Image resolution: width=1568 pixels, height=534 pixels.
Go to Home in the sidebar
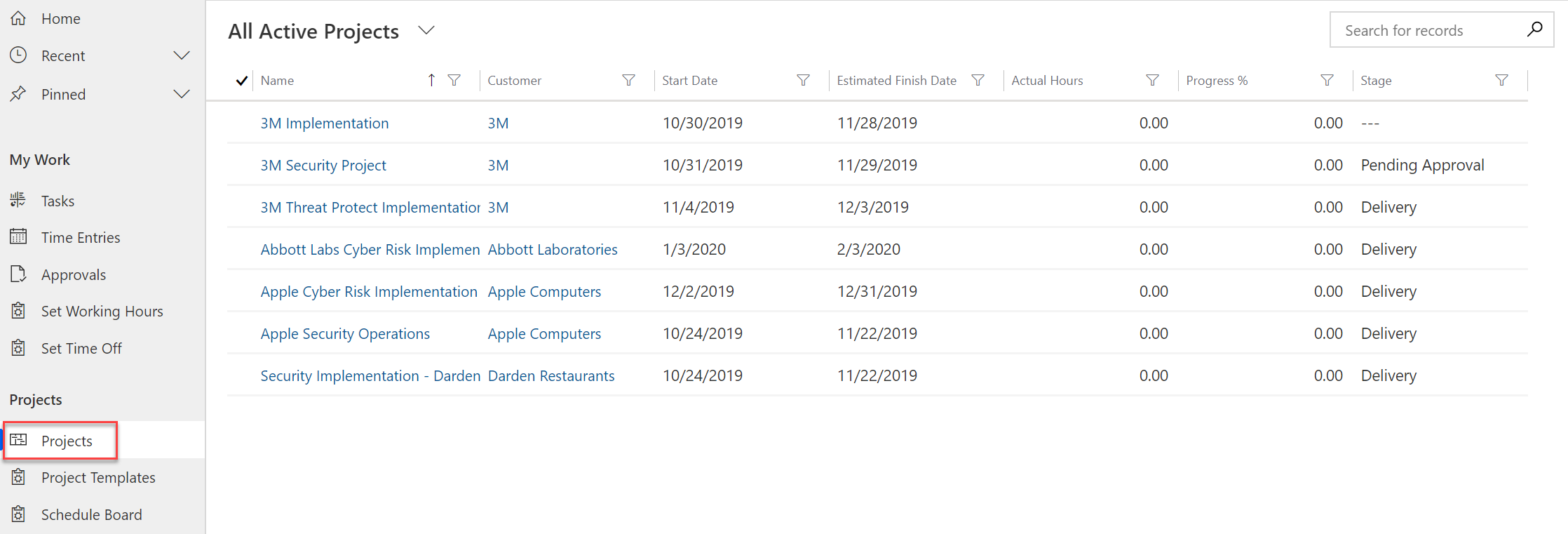[61, 19]
